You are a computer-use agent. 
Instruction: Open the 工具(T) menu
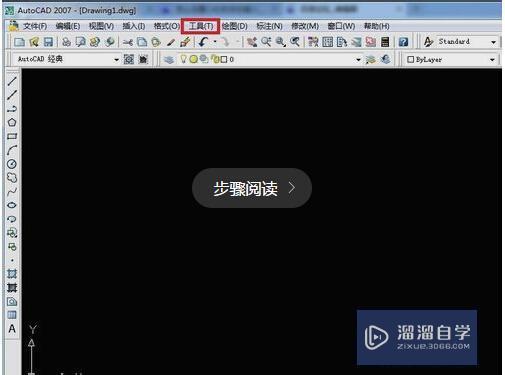(201, 26)
